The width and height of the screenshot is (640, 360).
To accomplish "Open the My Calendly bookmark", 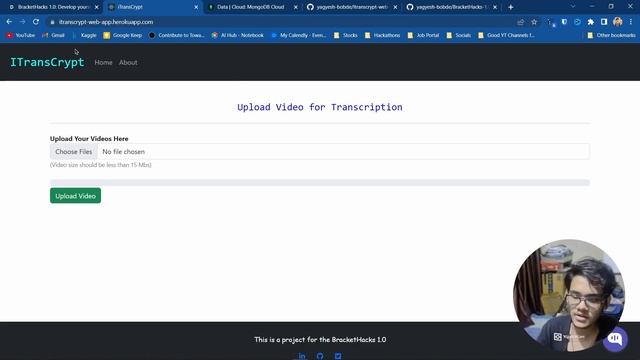I will [298, 36].
